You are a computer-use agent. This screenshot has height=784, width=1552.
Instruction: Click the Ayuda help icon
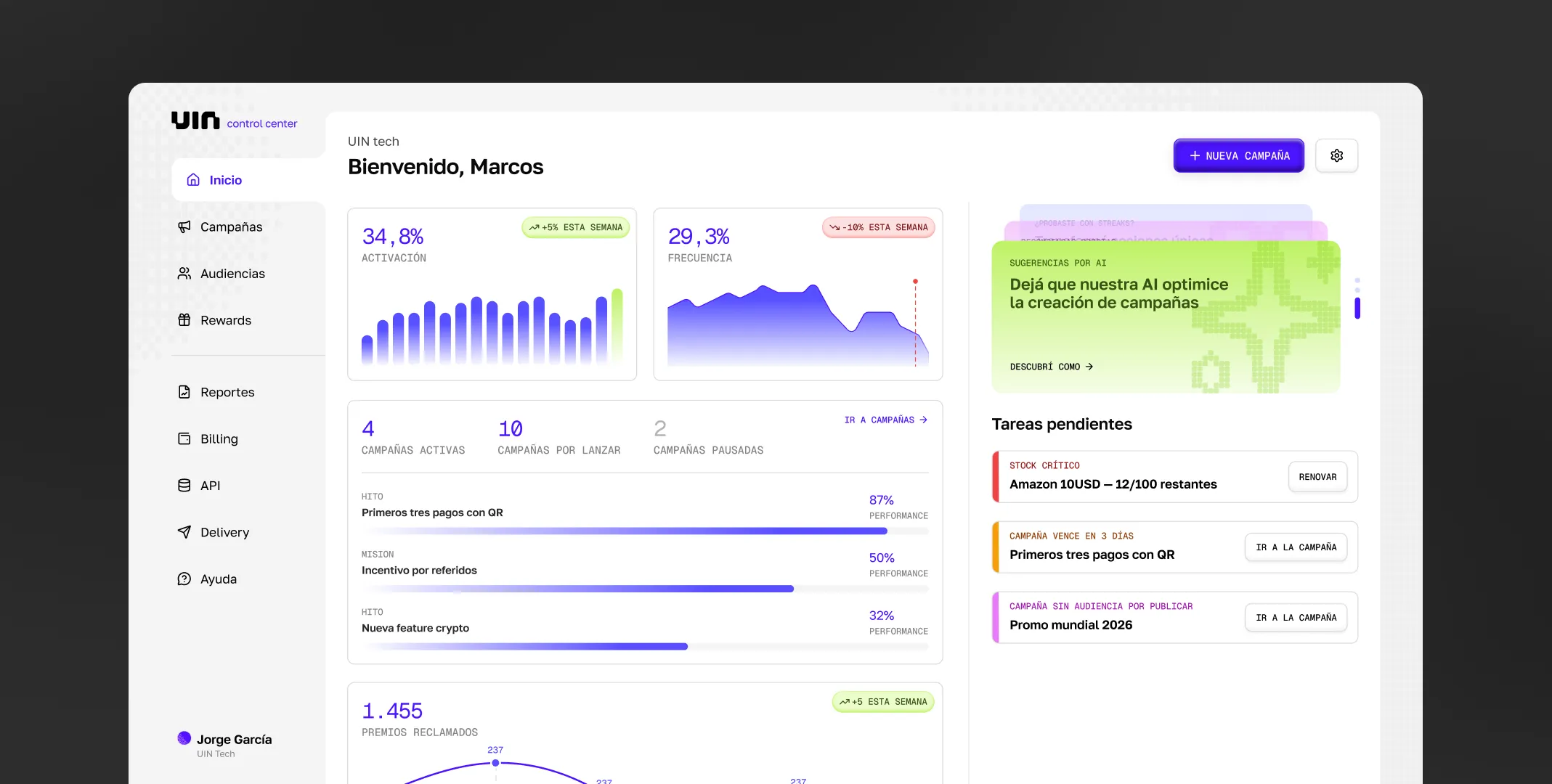pyautogui.click(x=184, y=579)
